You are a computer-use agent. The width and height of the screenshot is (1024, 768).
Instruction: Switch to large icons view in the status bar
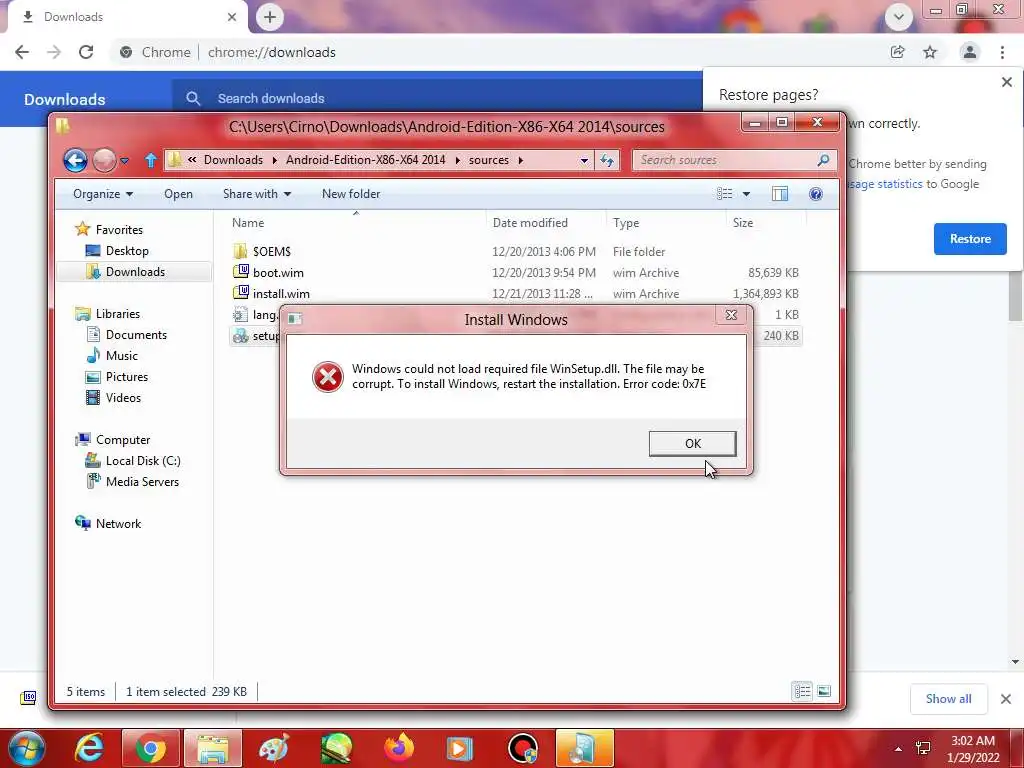pyautogui.click(x=824, y=691)
